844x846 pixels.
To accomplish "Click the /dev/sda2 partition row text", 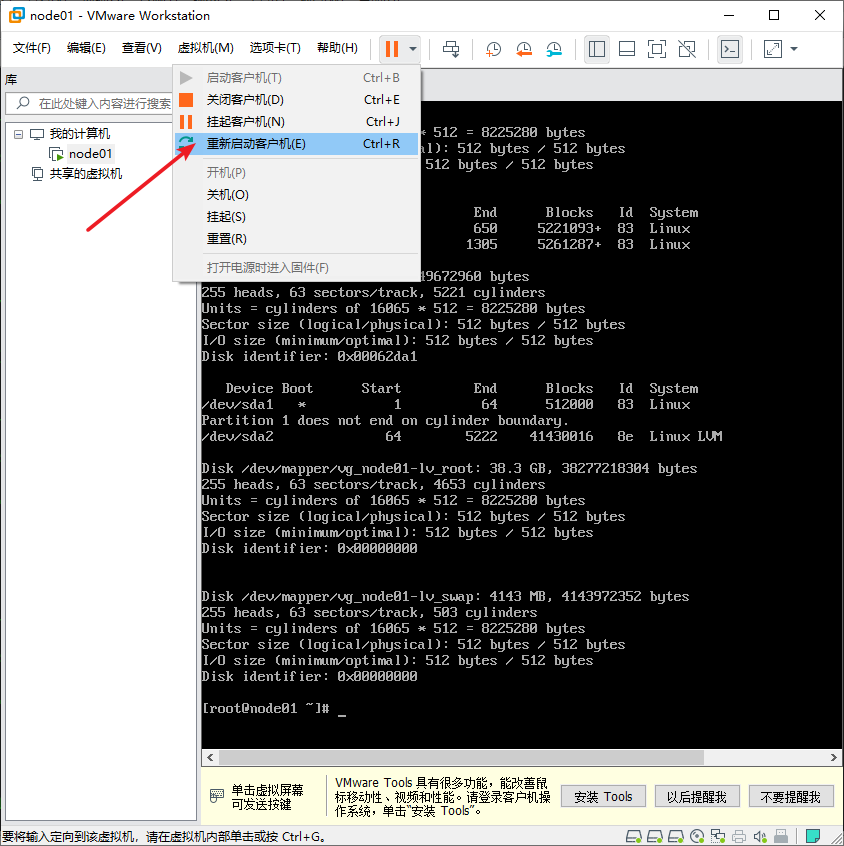I will [x=462, y=436].
